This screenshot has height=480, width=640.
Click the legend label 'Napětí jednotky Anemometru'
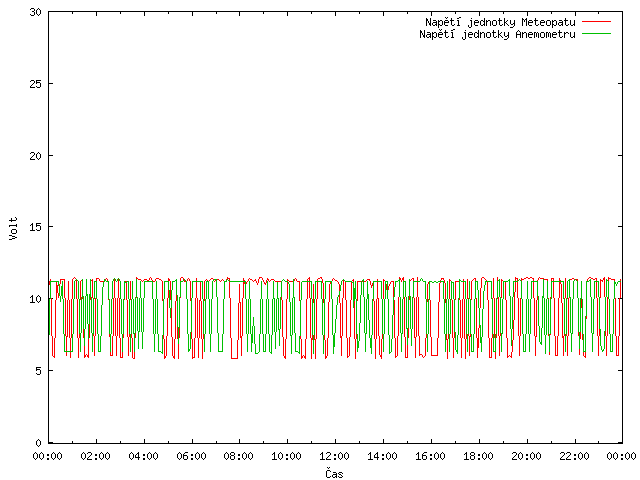[497, 34]
